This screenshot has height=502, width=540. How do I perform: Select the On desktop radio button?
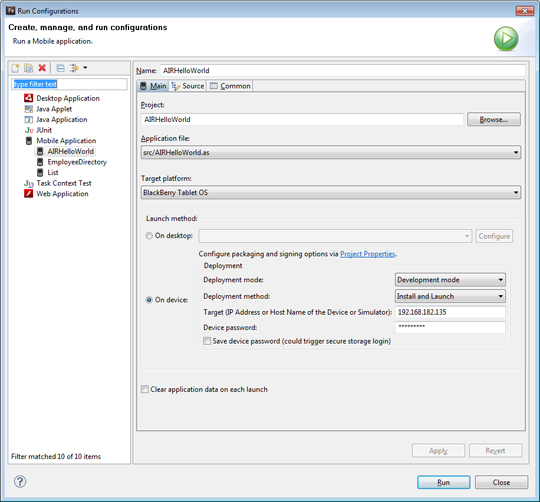(149, 236)
